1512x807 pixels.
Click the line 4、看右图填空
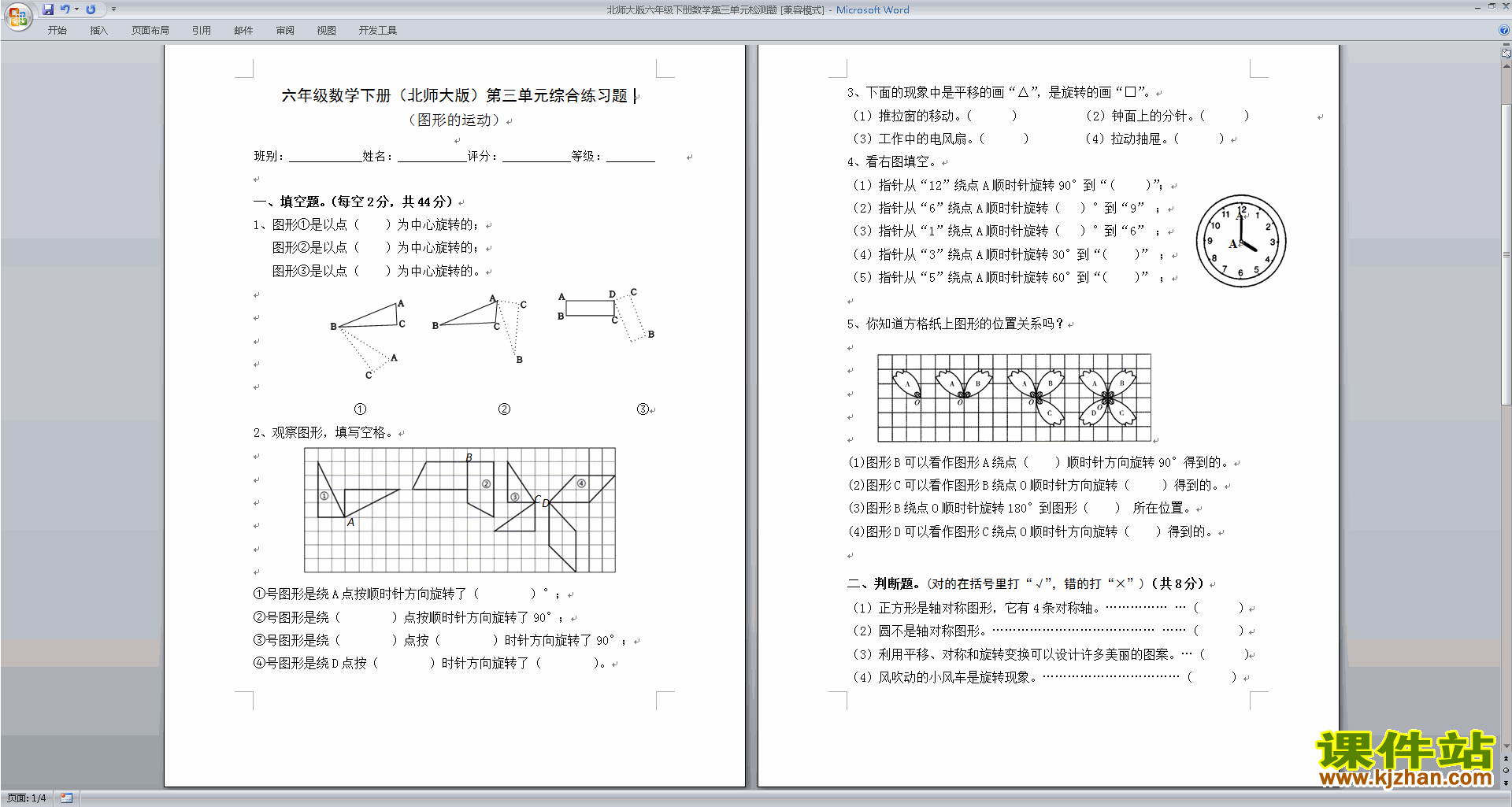(x=893, y=161)
